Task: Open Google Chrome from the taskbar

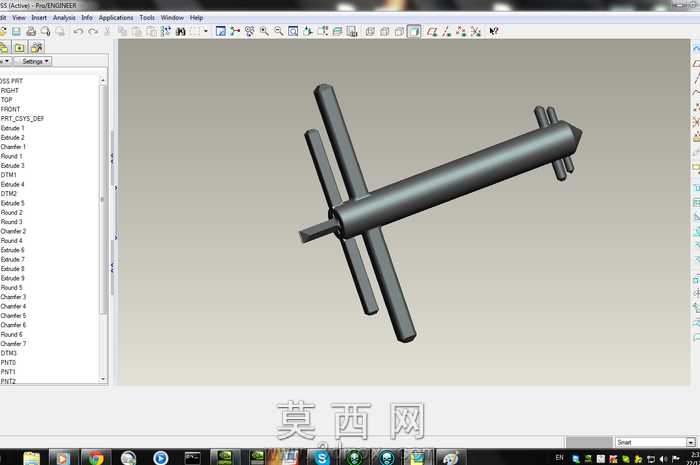Action: [96, 458]
